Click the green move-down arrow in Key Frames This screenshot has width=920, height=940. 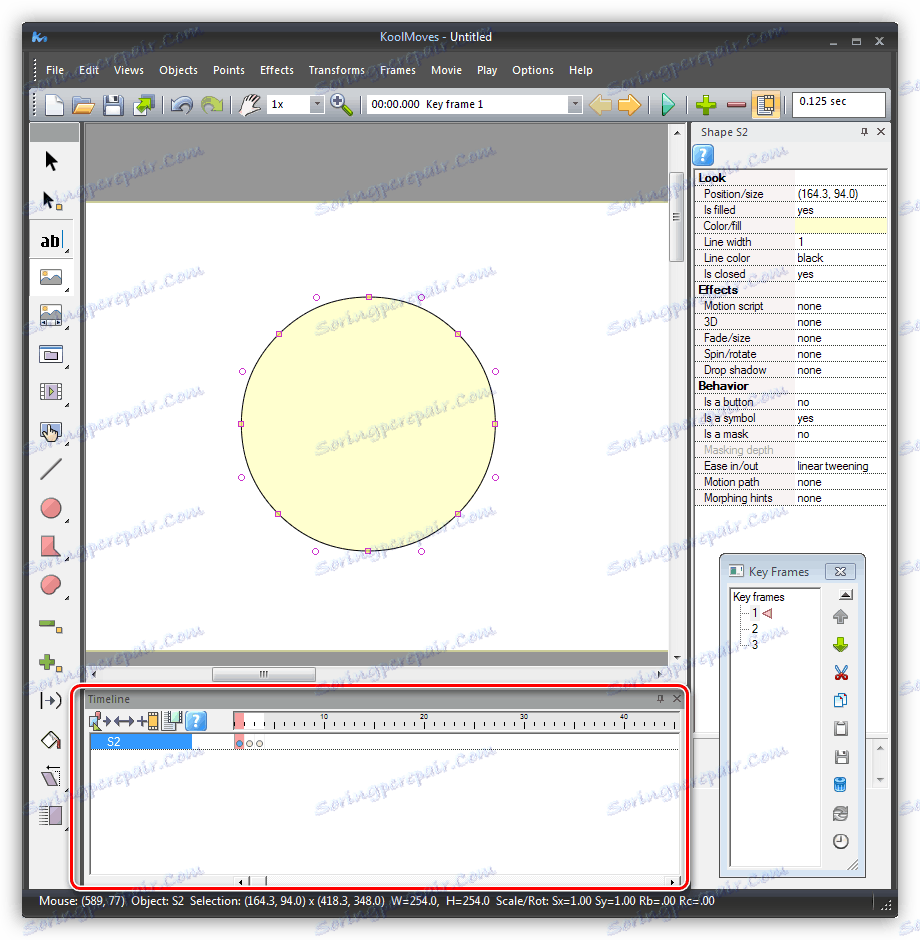[x=840, y=645]
